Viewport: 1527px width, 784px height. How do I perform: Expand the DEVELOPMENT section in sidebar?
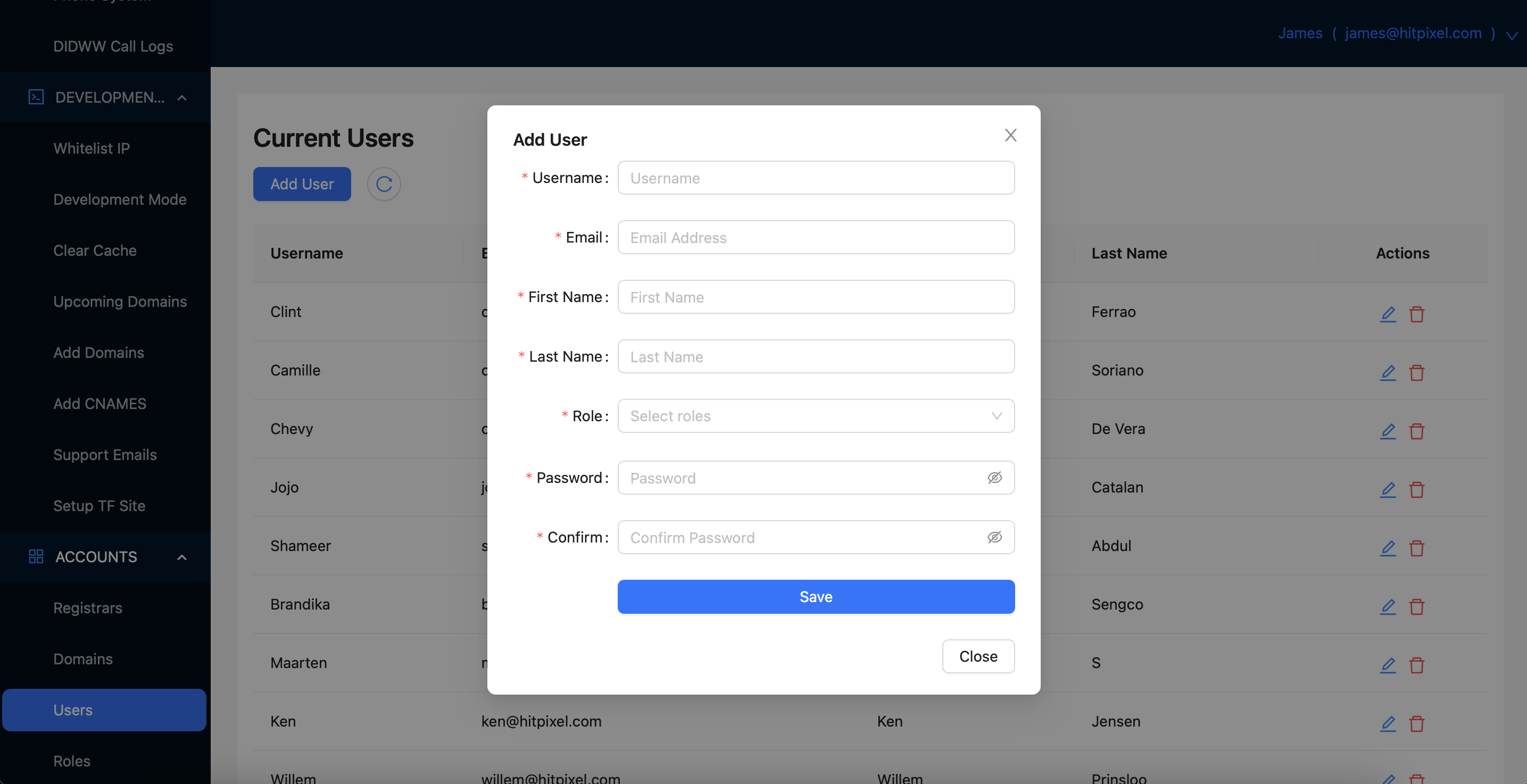pos(181,97)
